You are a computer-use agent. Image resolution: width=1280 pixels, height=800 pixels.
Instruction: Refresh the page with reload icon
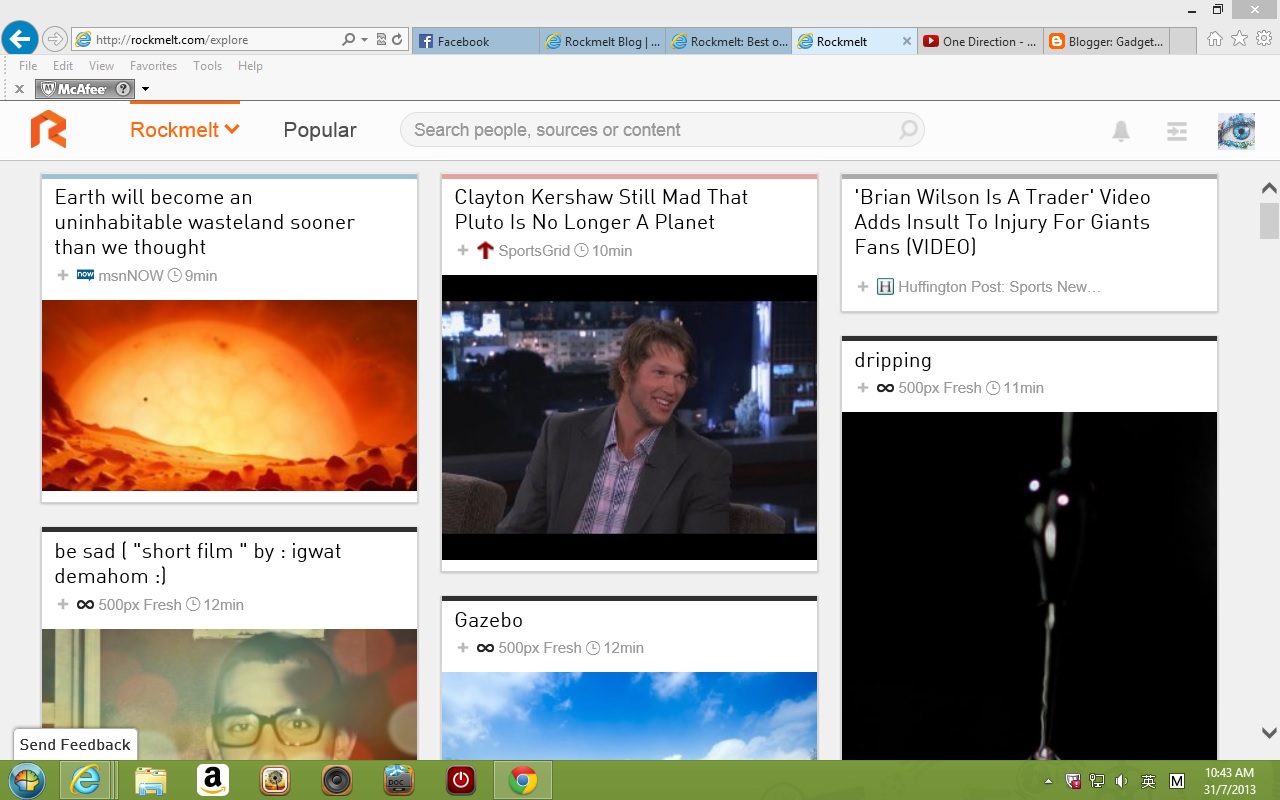point(397,40)
